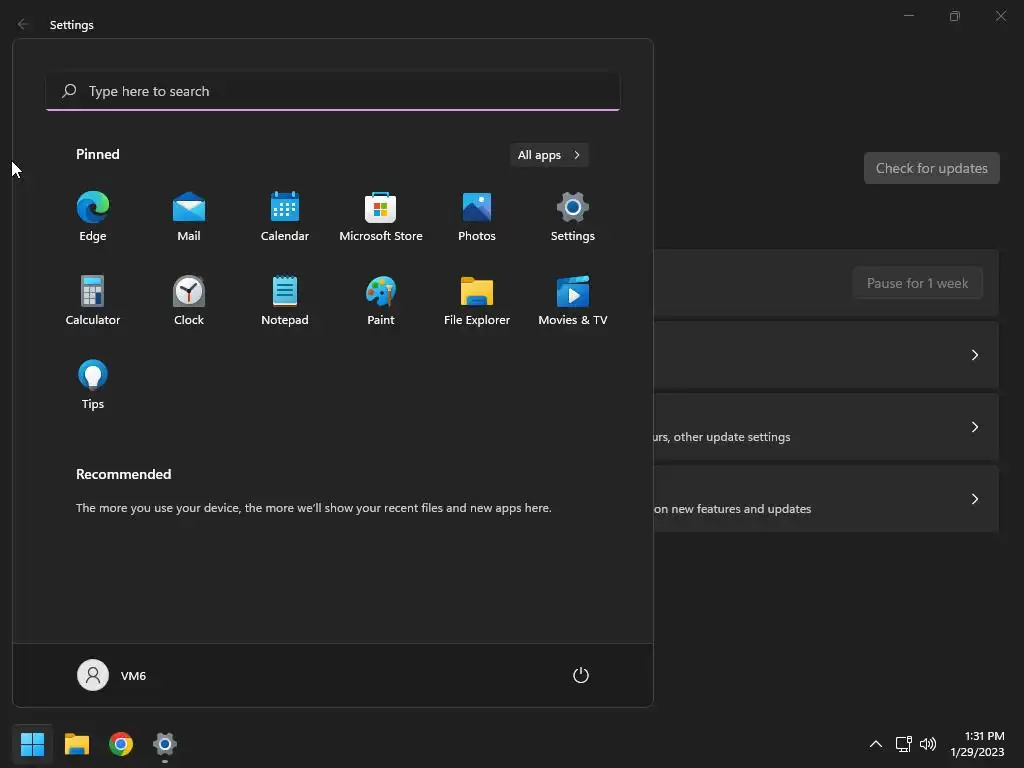Click Pause for 1 week button

(x=917, y=283)
